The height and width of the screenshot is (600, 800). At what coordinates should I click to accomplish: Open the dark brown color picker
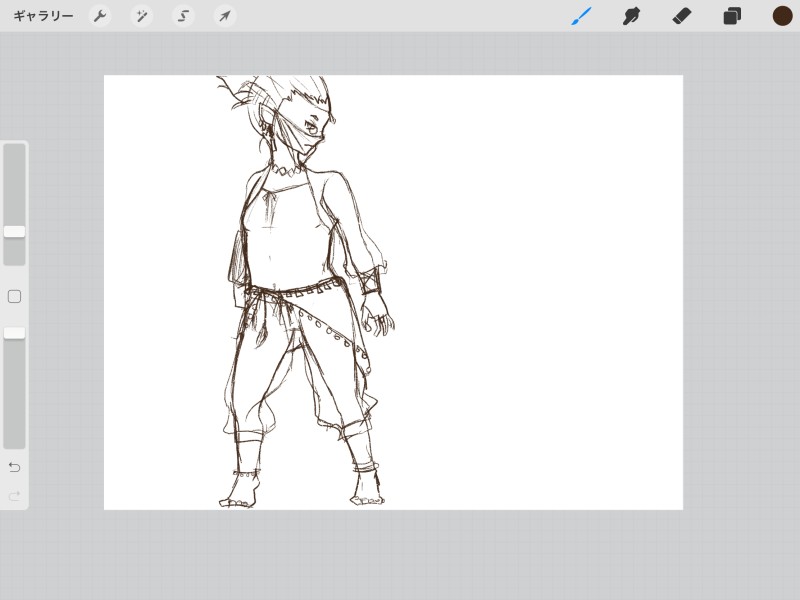(782, 16)
